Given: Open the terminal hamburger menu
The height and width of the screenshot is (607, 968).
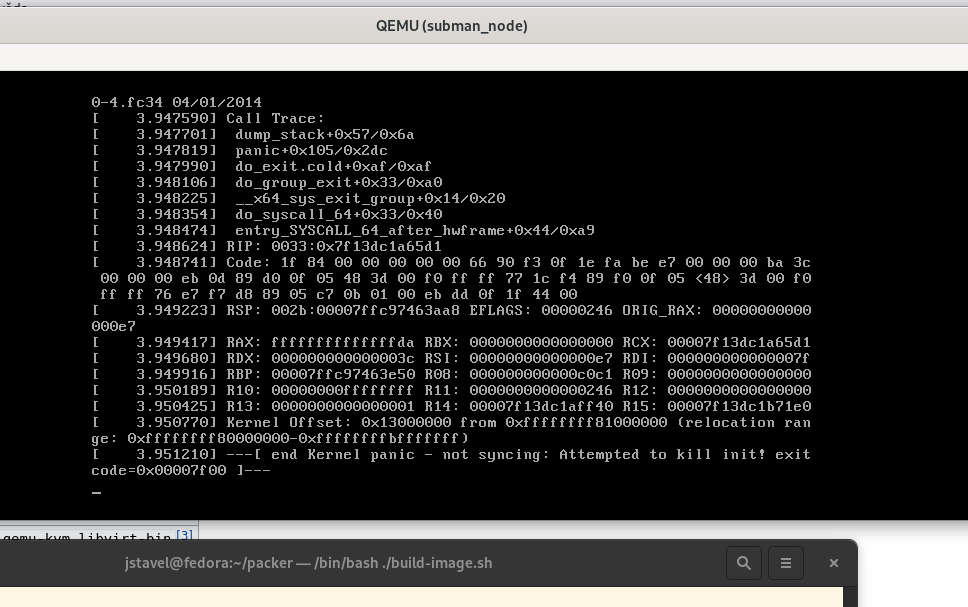Looking at the screenshot, I should pyautogui.click(x=785, y=563).
